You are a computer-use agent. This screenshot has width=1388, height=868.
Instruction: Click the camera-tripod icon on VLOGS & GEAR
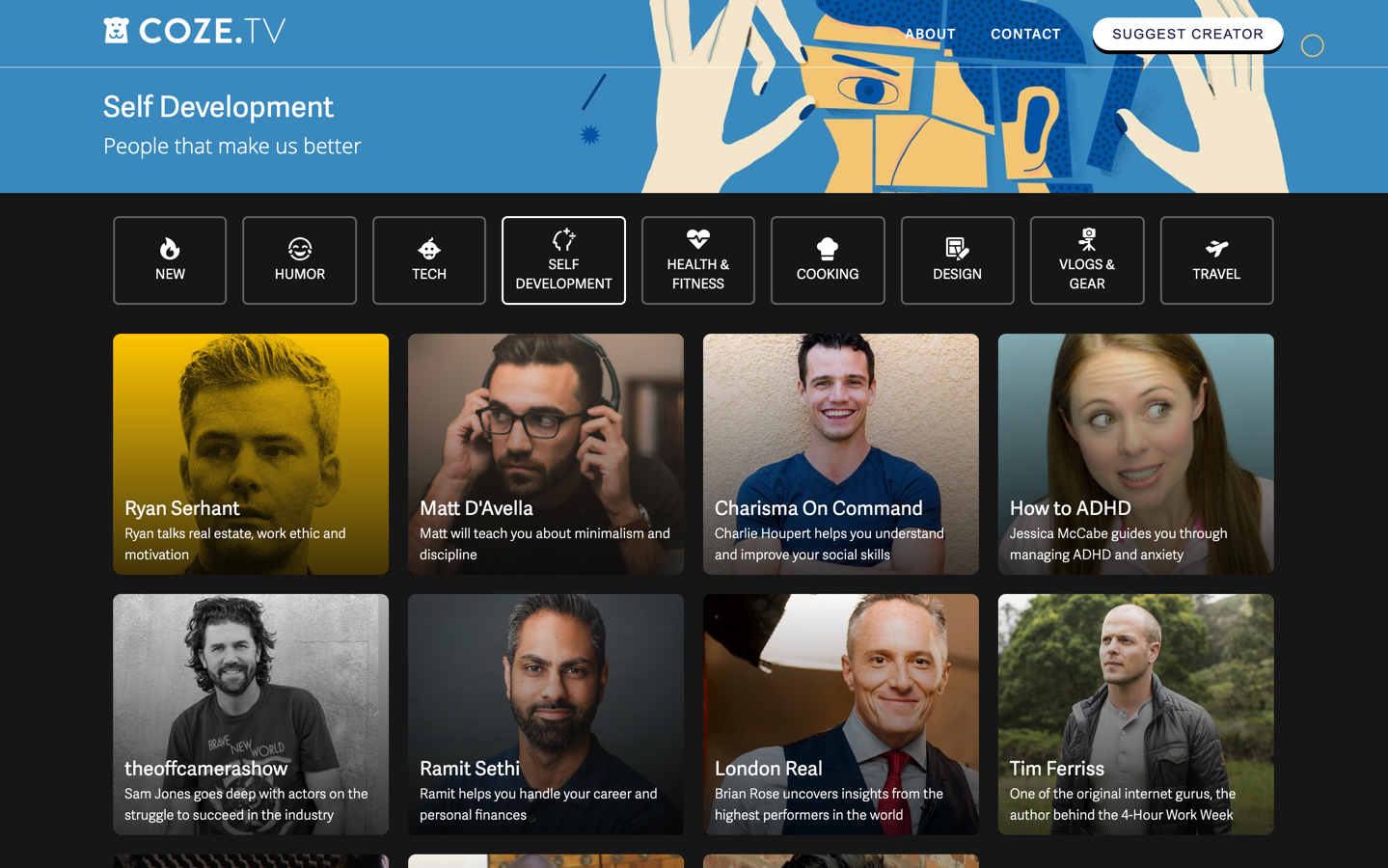click(1086, 238)
